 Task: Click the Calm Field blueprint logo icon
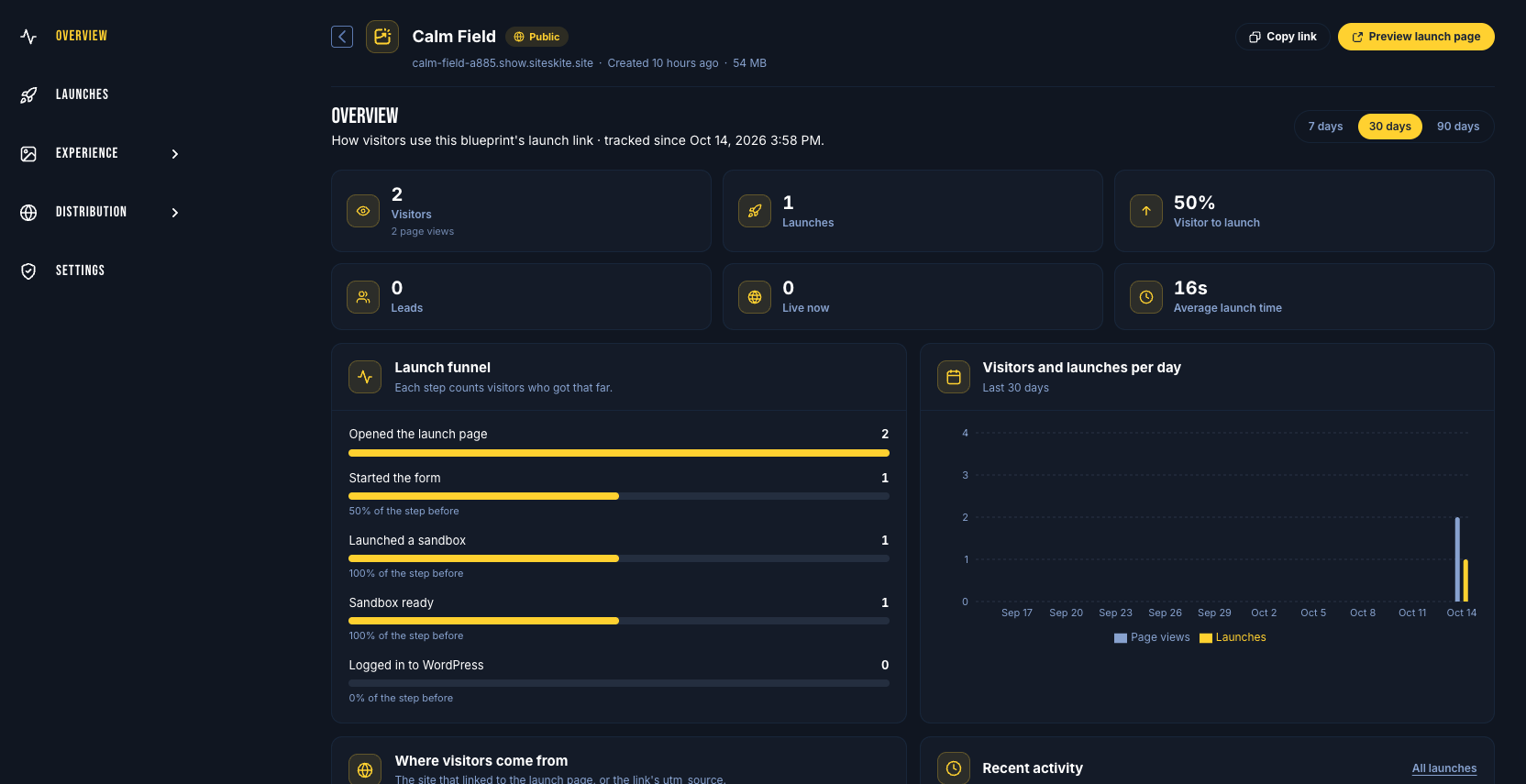coord(382,37)
